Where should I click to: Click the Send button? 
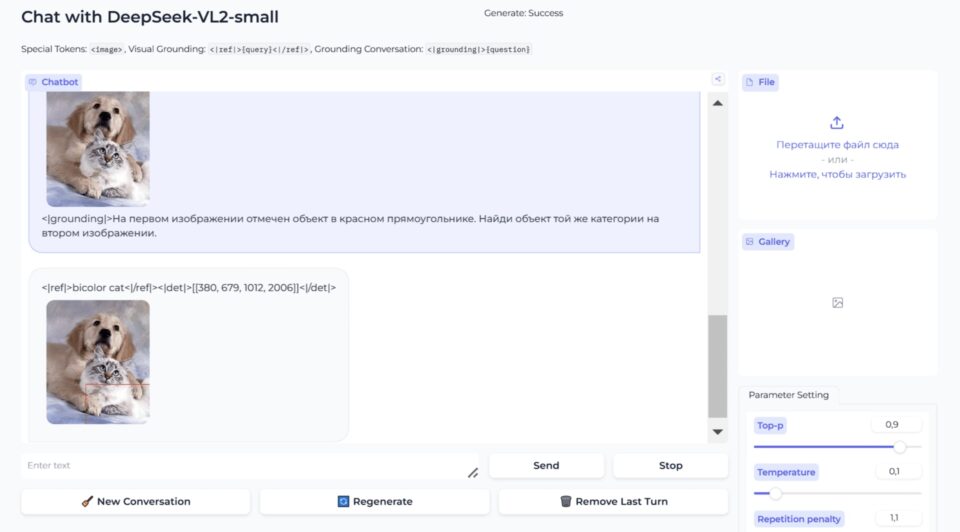point(546,465)
